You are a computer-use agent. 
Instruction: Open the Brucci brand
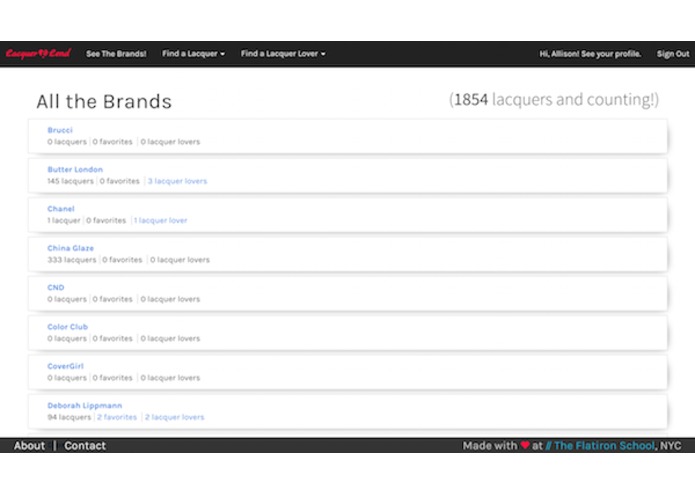point(60,130)
